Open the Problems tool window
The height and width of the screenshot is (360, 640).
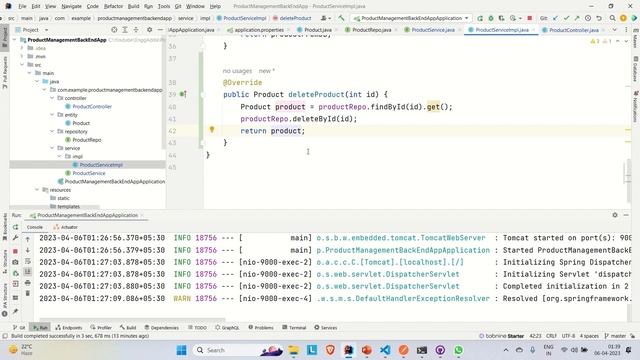click(x=261, y=327)
